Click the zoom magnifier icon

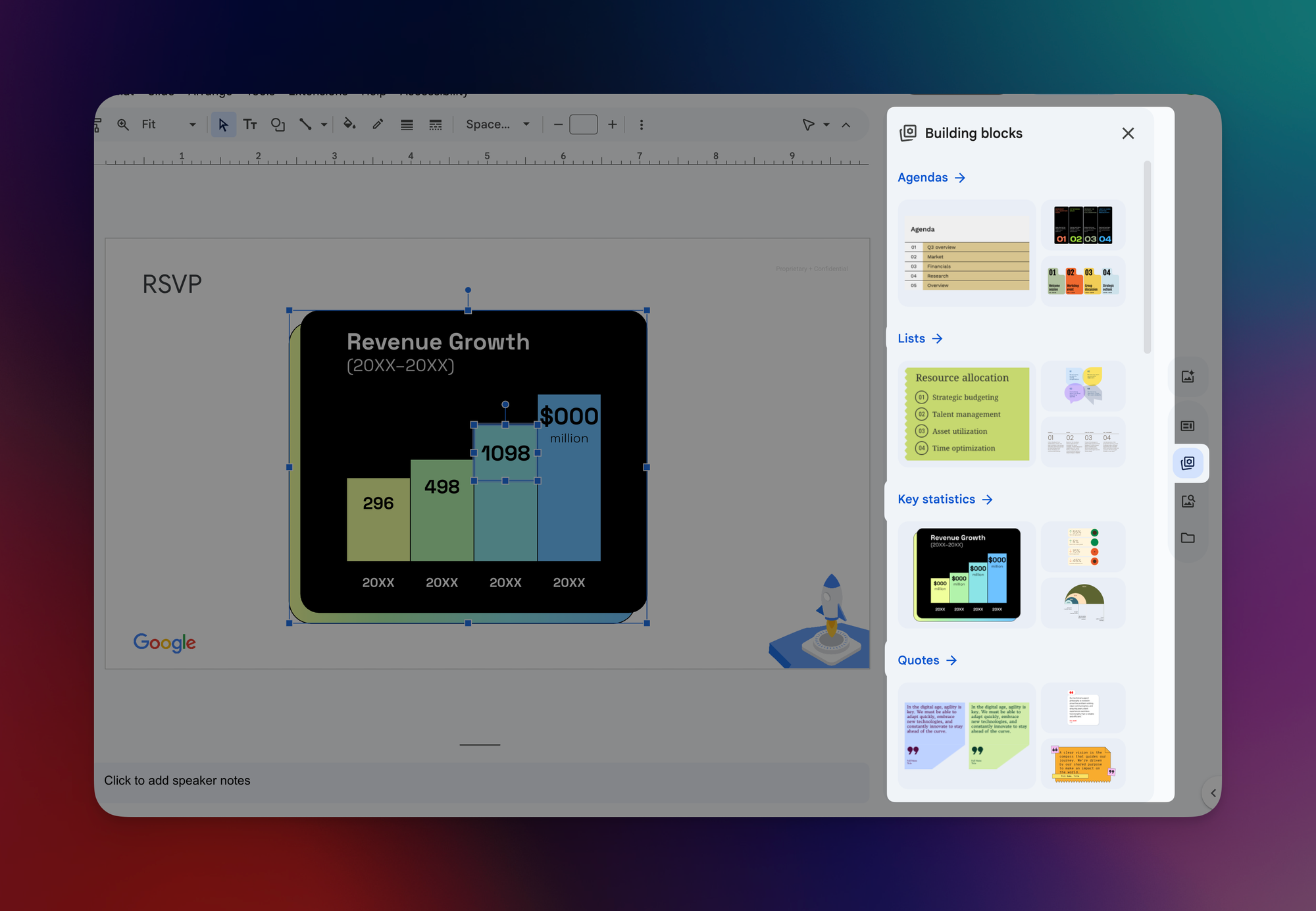pyautogui.click(x=123, y=124)
